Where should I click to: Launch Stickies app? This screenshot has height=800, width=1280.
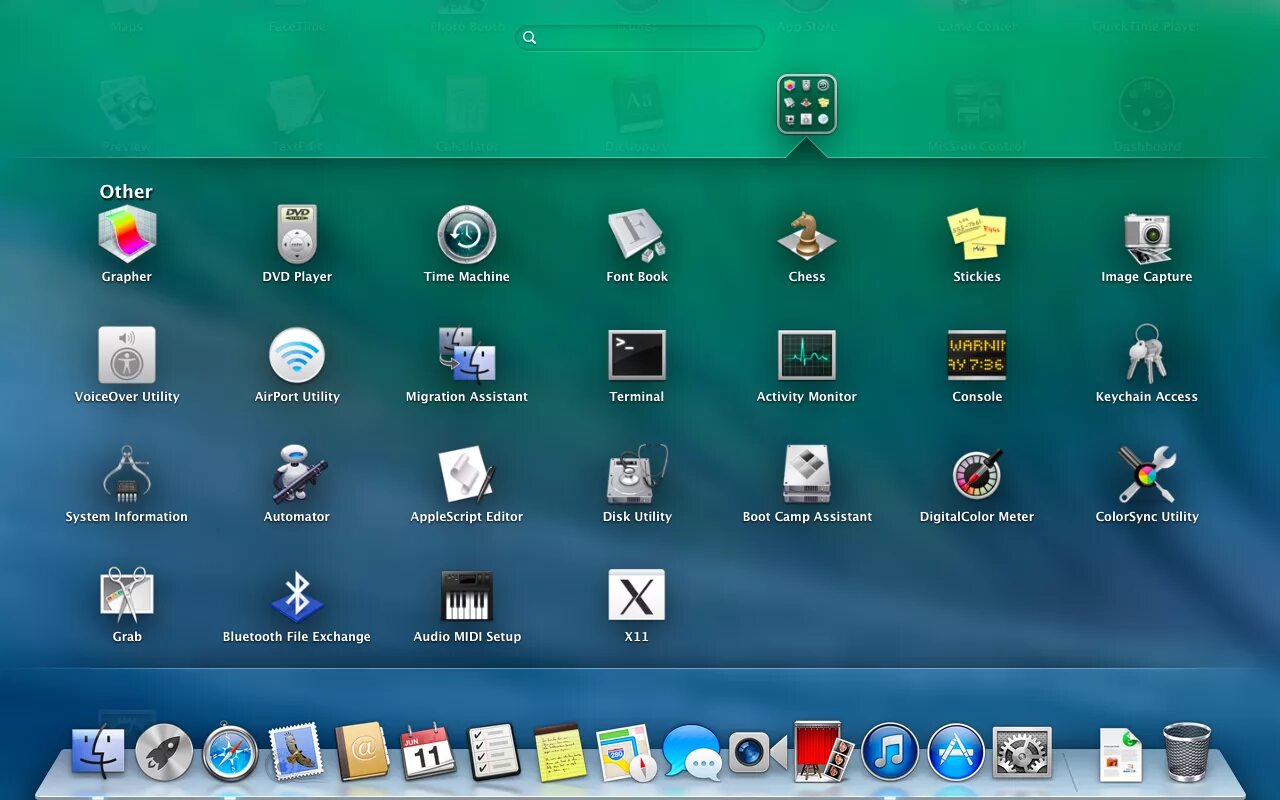click(977, 235)
